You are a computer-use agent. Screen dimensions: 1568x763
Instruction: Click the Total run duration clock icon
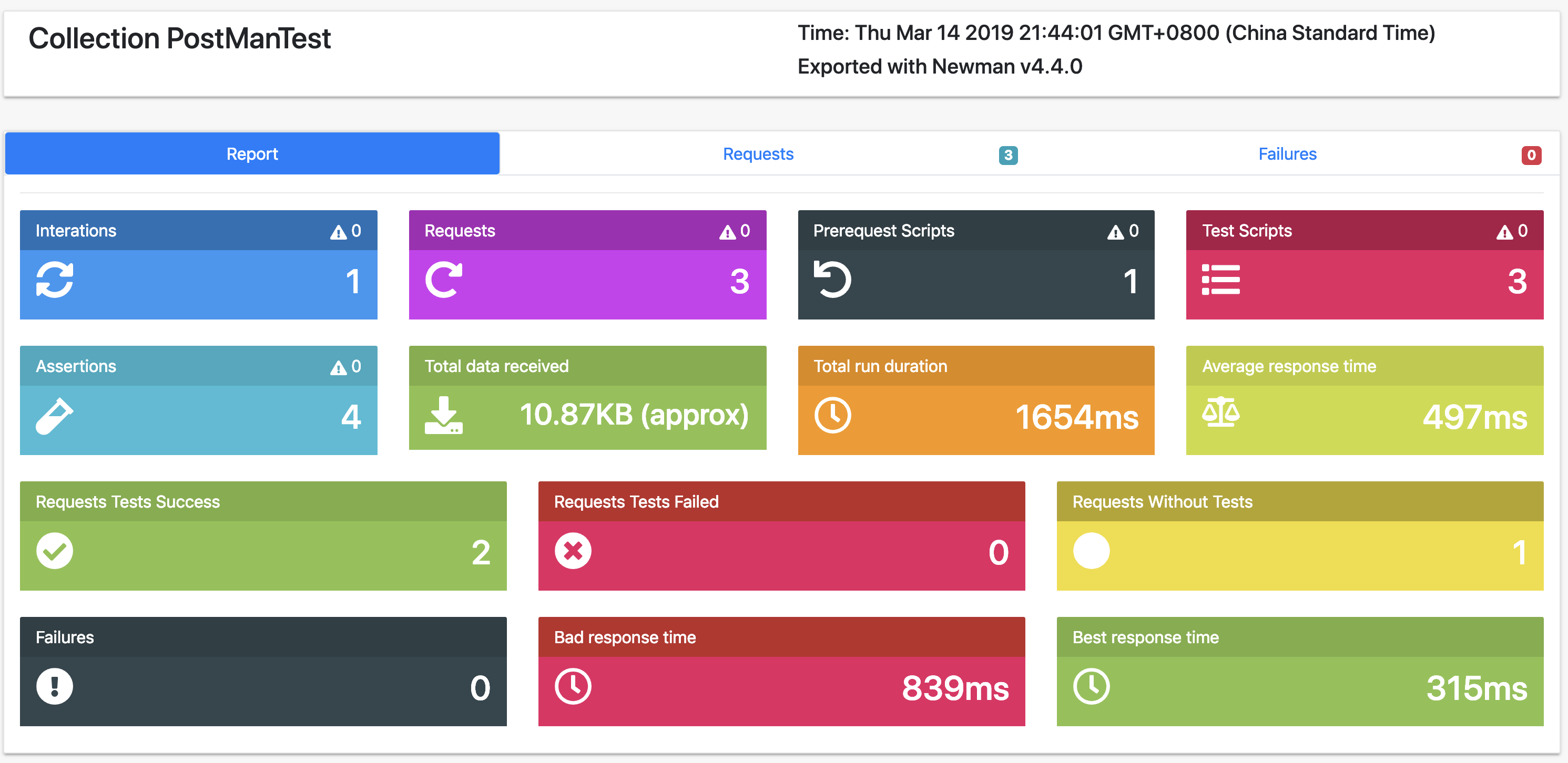pyautogui.click(x=833, y=416)
